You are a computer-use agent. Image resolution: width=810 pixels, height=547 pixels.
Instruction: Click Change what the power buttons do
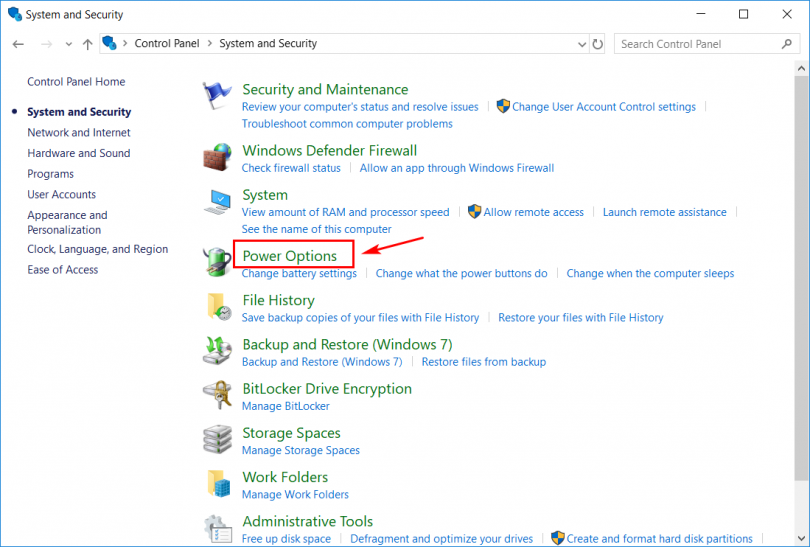tap(461, 273)
